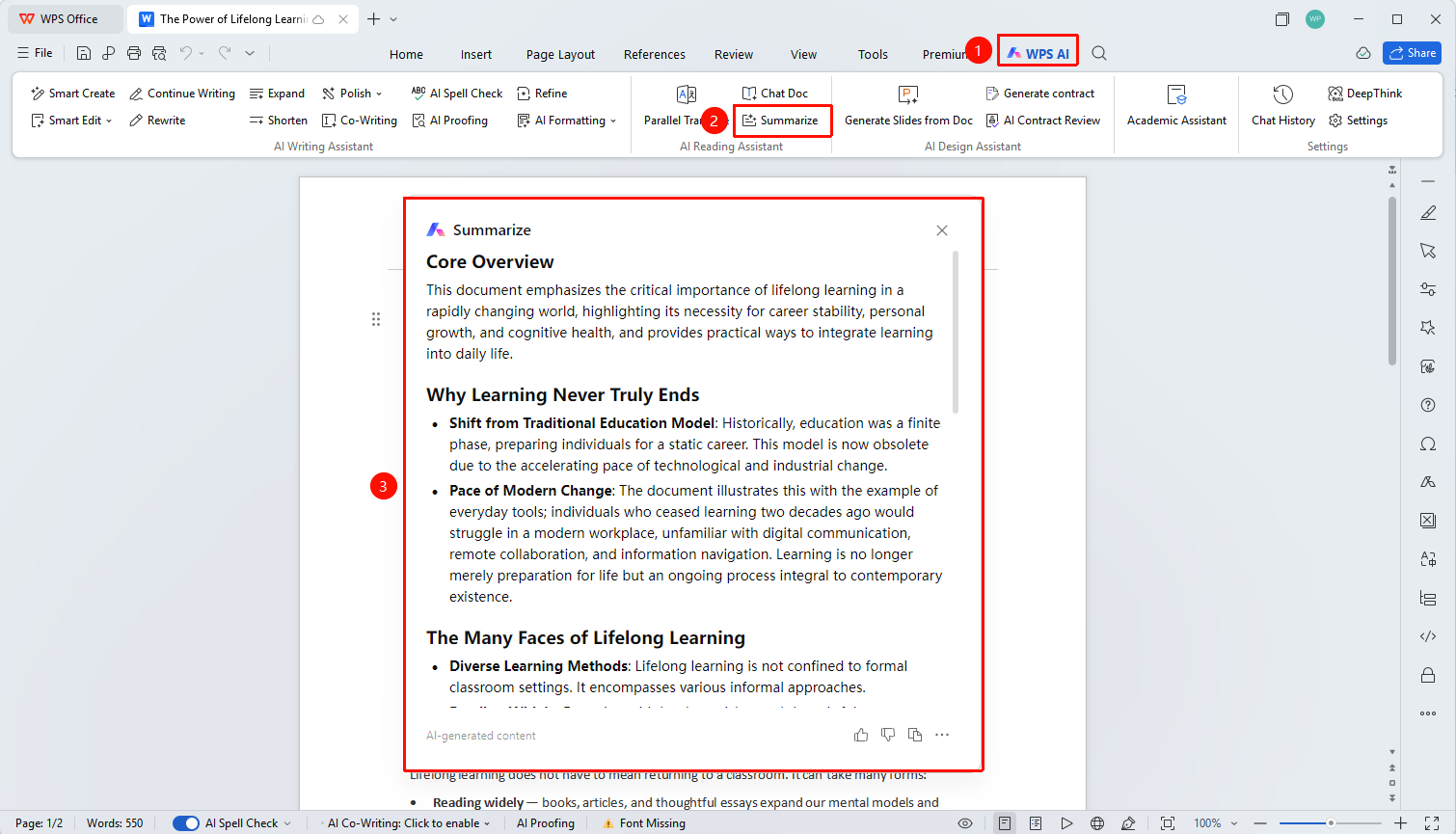The image size is (1456, 834).
Task: Open the References tab
Action: pos(655,55)
